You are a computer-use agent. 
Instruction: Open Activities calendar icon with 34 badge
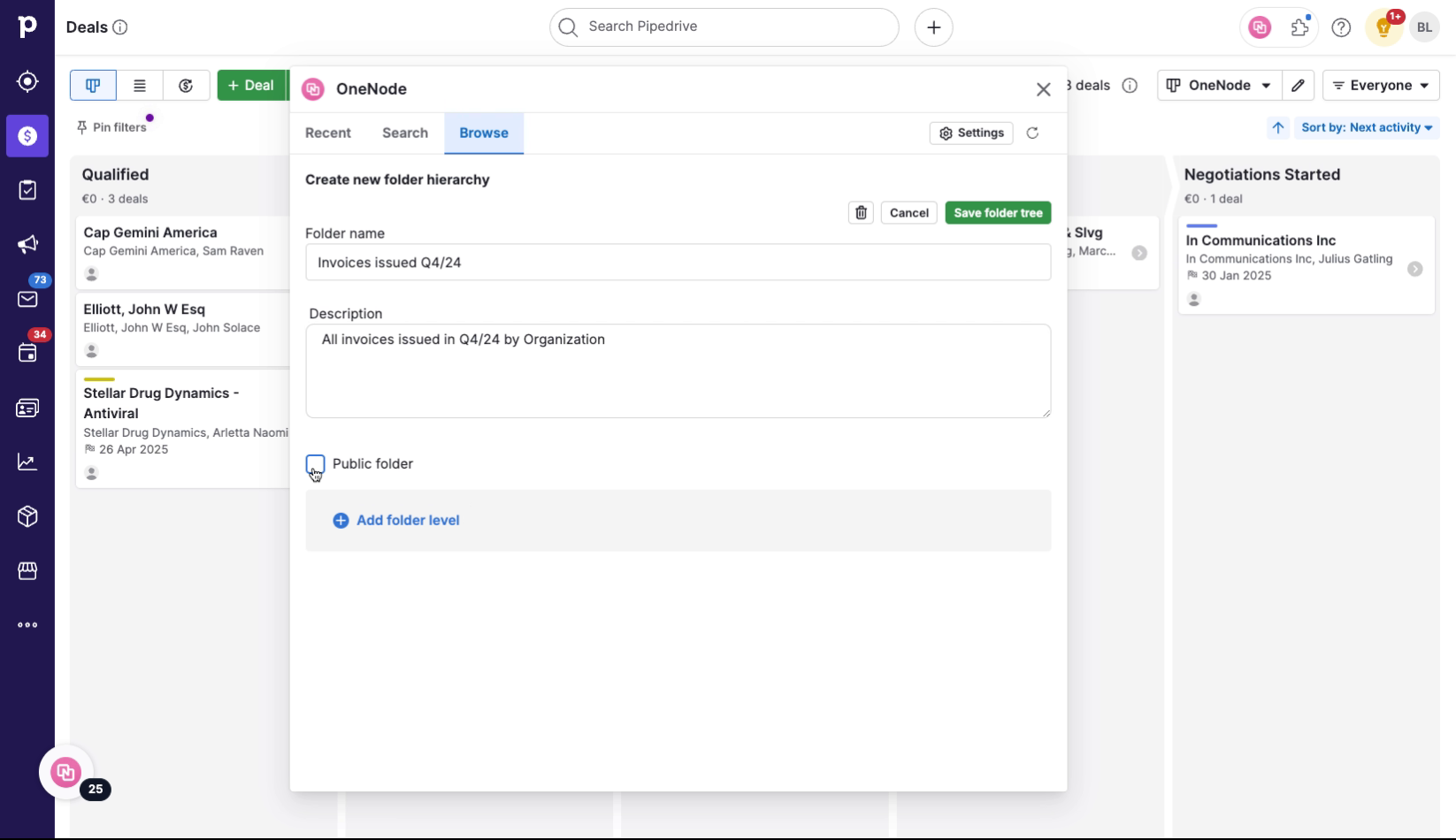[27, 354]
